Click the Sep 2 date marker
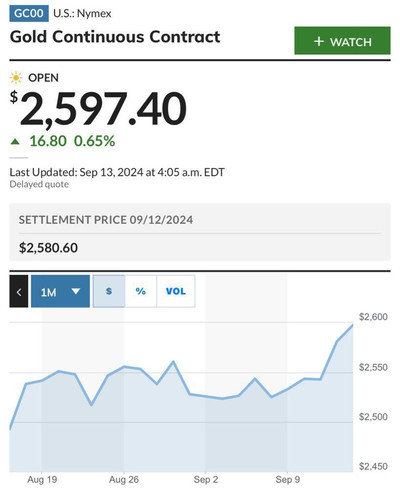The width and height of the screenshot is (400, 500). [x=206, y=480]
